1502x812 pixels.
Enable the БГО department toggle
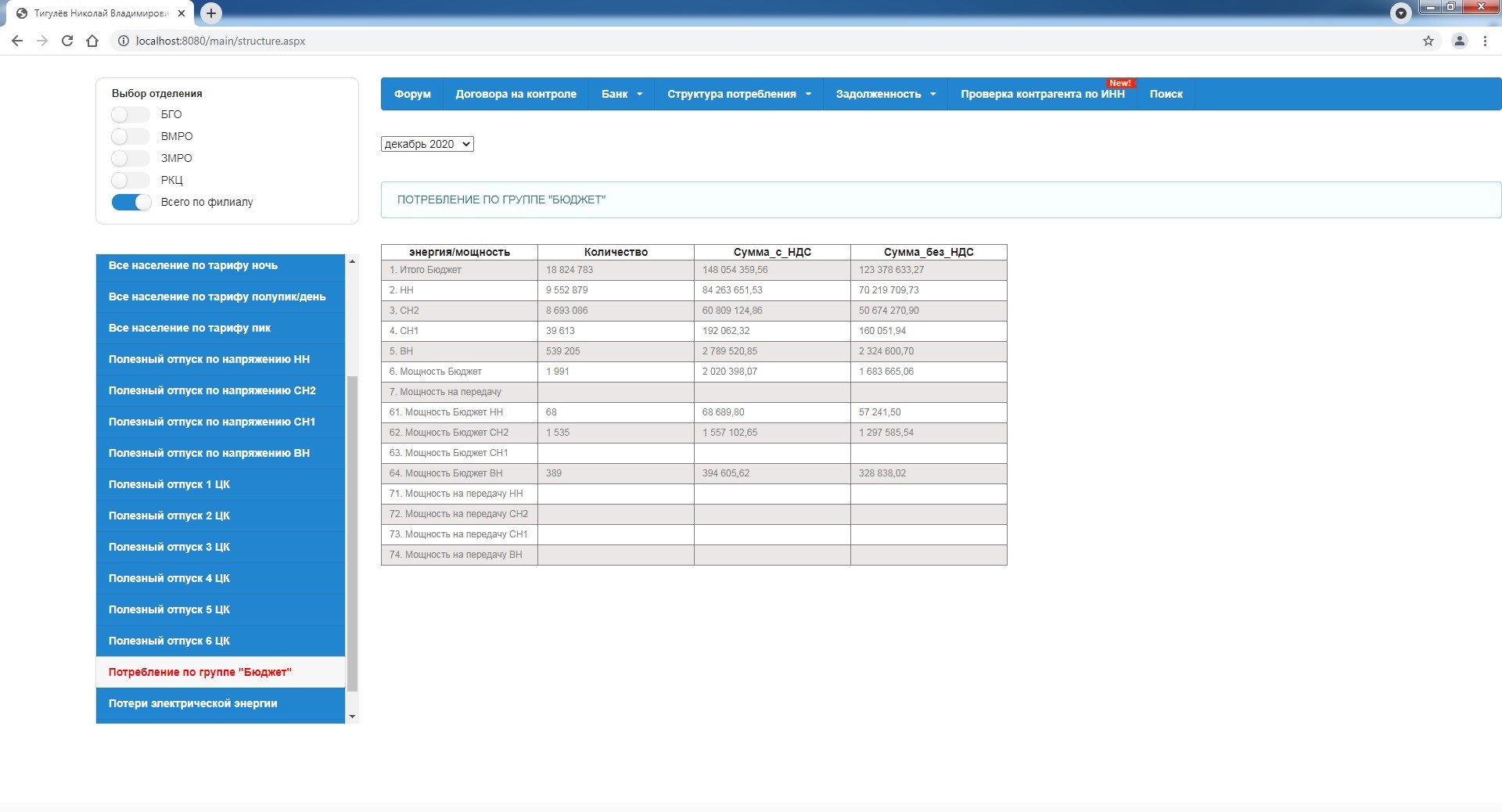click(130, 114)
